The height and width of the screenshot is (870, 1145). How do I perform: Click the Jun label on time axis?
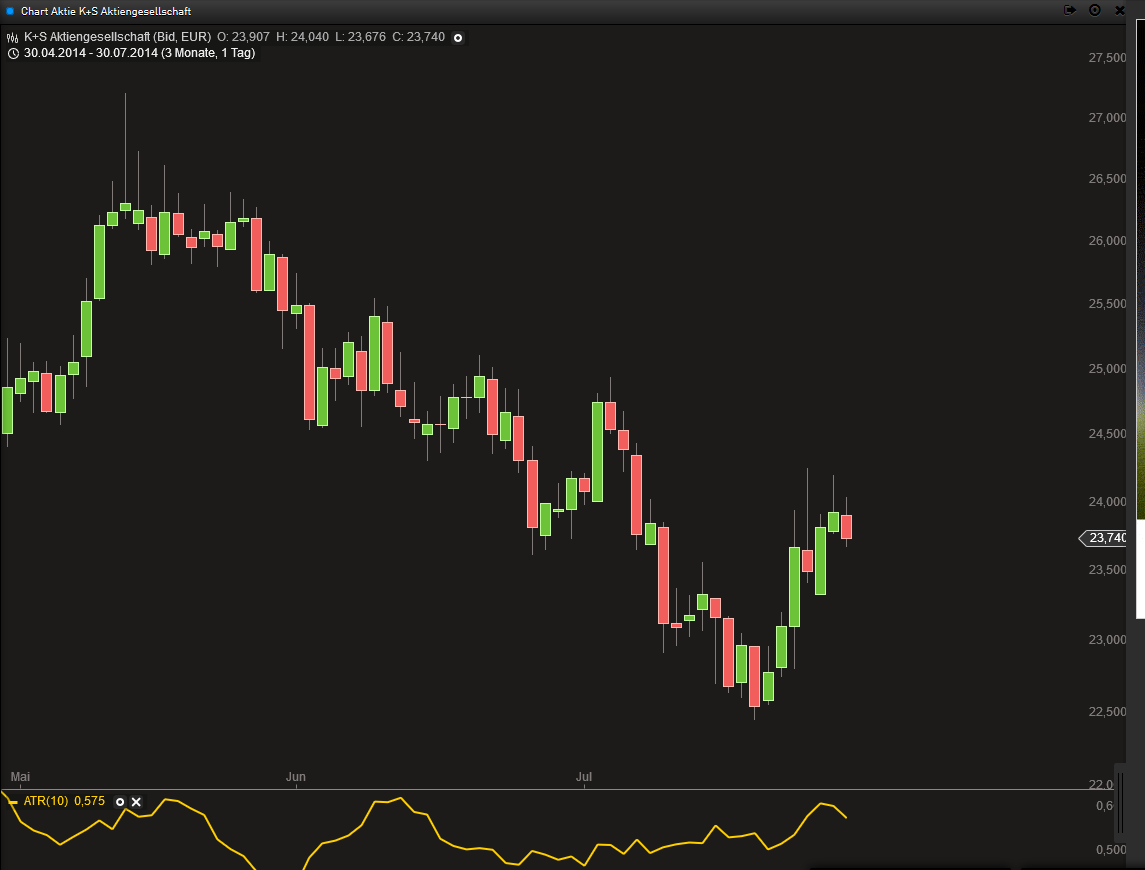[x=295, y=777]
